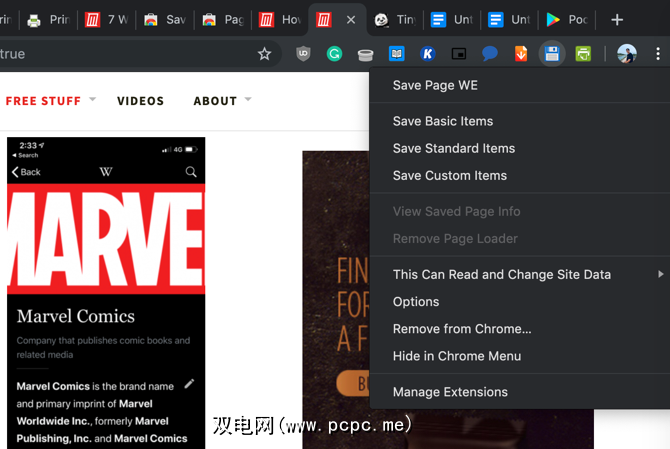Bookmark this page with the star
Screen dimensions: 670x449
264,54
